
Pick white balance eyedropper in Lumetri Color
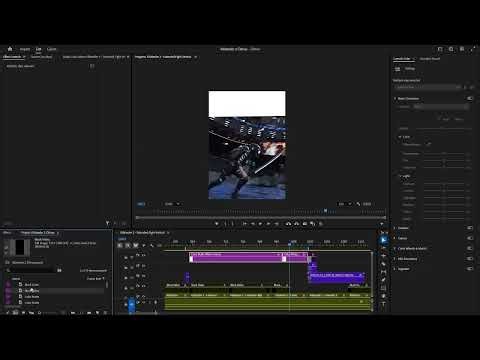click(428, 144)
